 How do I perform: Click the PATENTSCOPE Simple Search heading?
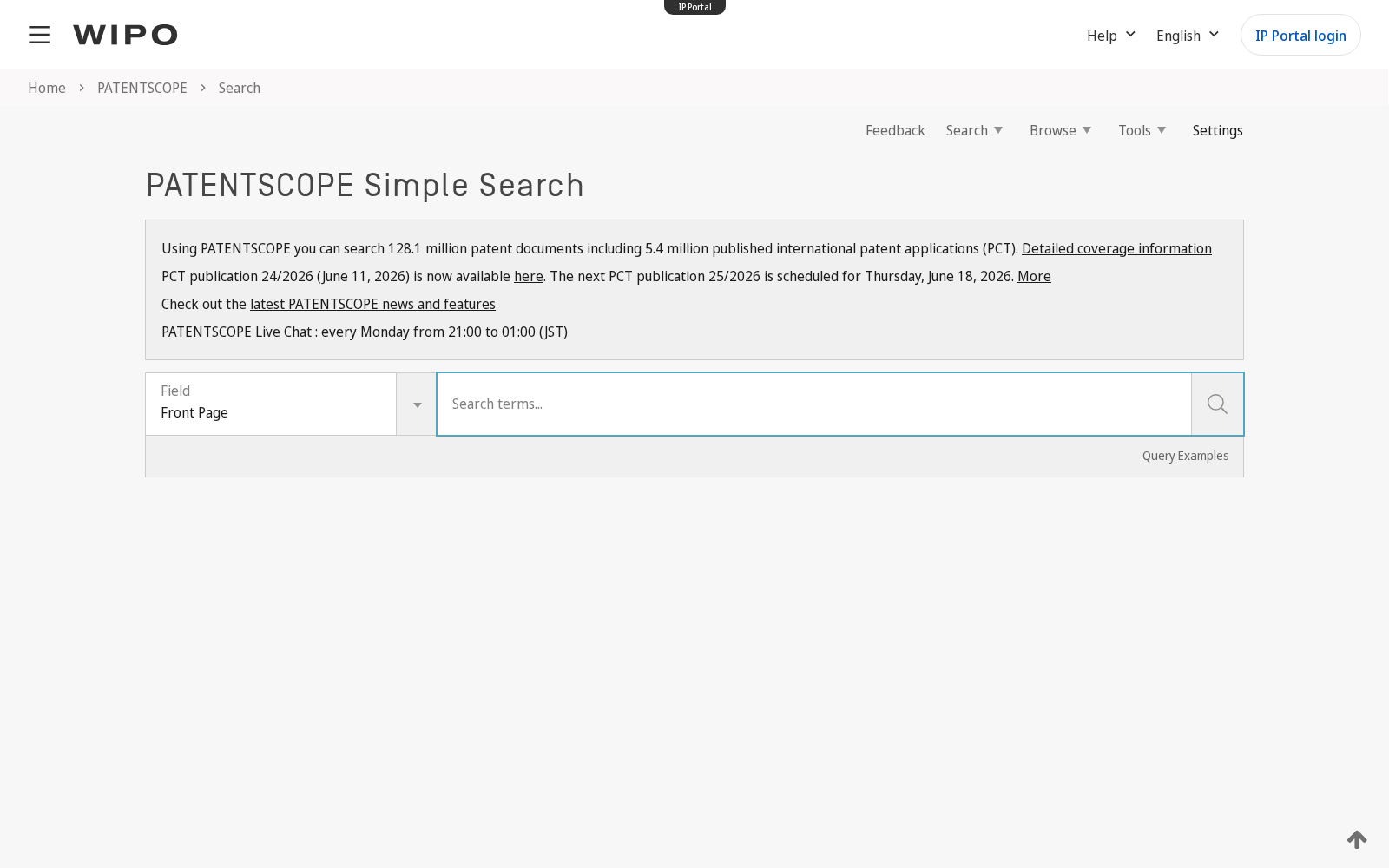pyautogui.click(x=365, y=185)
